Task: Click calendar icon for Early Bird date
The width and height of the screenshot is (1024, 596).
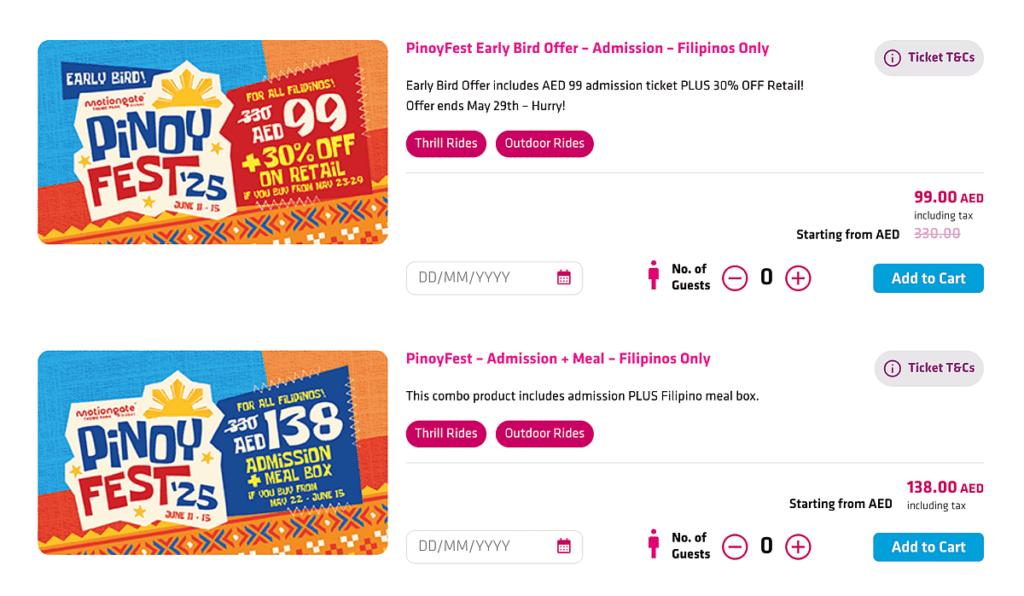Action: coord(564,278)
